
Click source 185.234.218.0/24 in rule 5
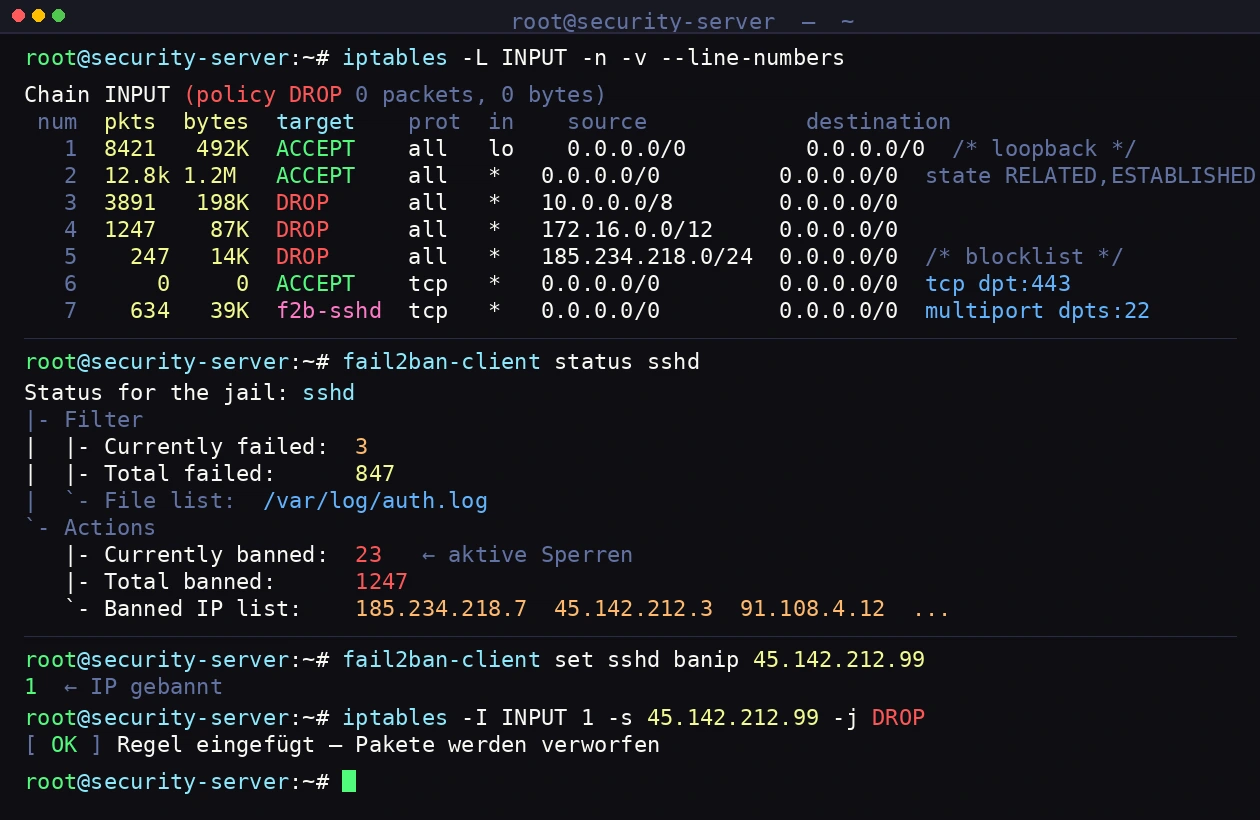pos(647,257)
